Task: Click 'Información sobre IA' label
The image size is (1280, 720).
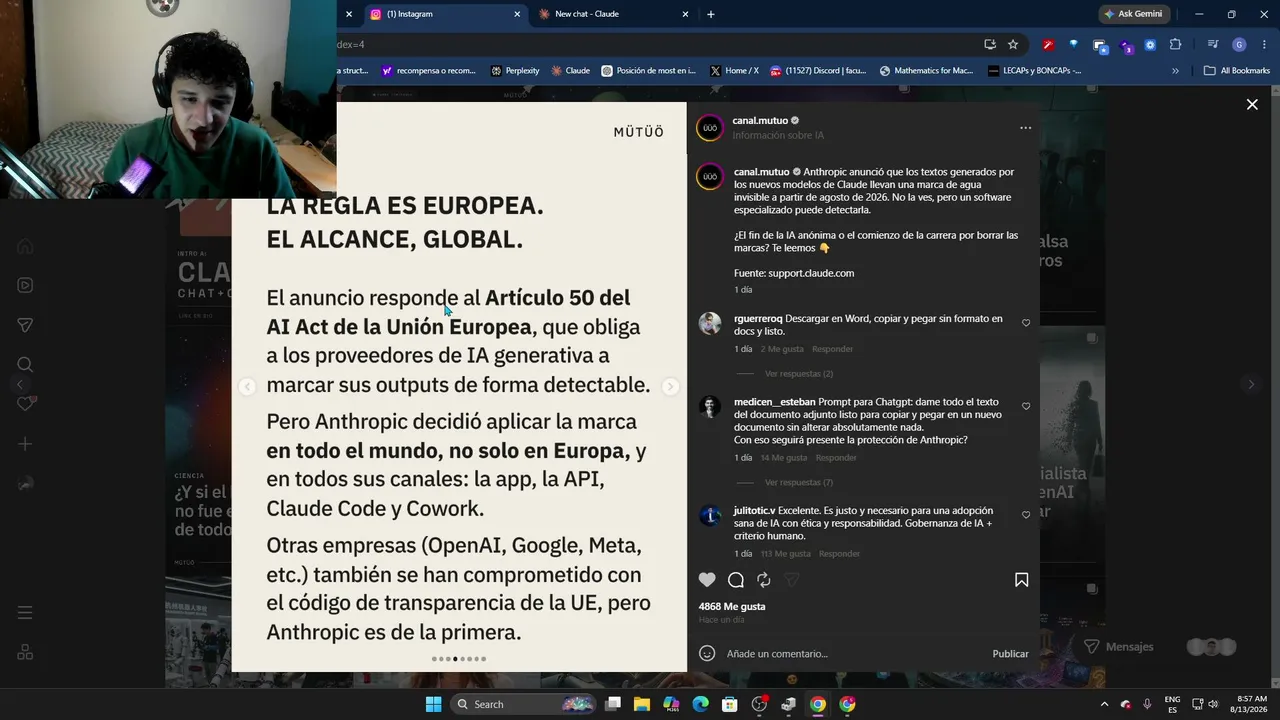Action: 778,136
